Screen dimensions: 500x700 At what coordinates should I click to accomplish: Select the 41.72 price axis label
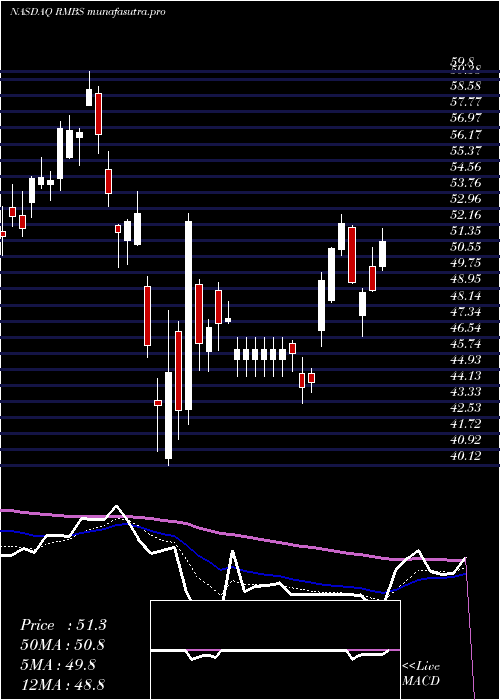464,424
